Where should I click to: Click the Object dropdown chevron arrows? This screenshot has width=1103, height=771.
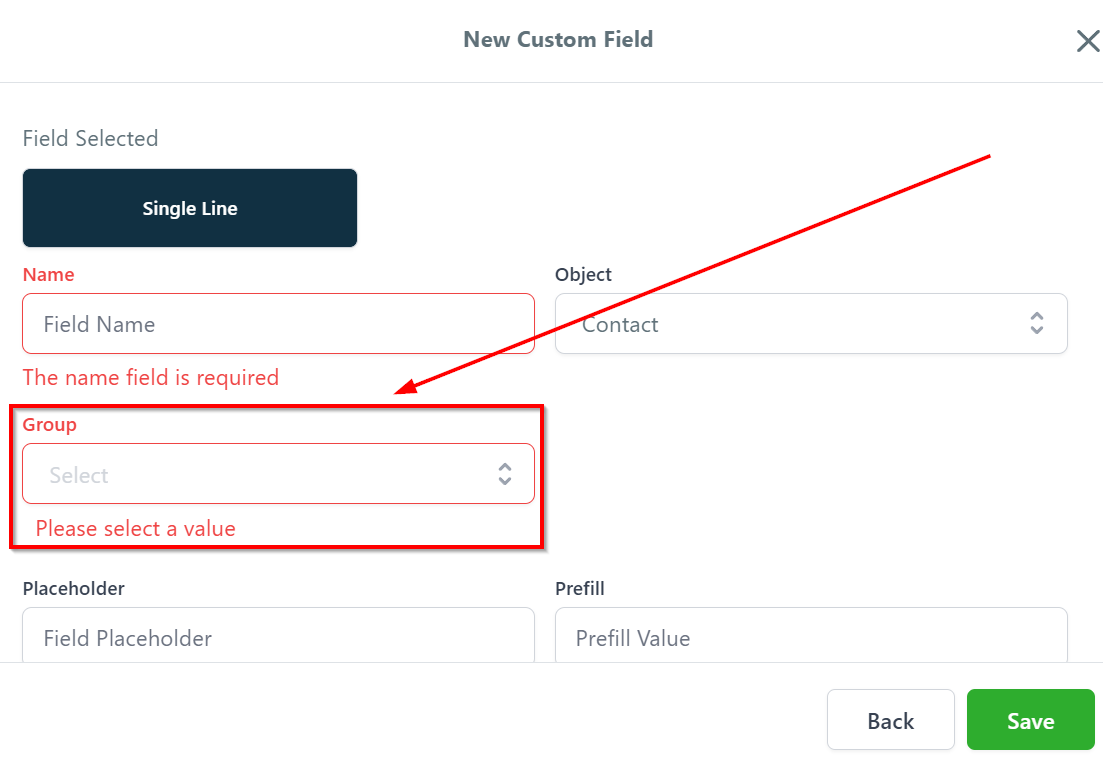pos(1037,323)
